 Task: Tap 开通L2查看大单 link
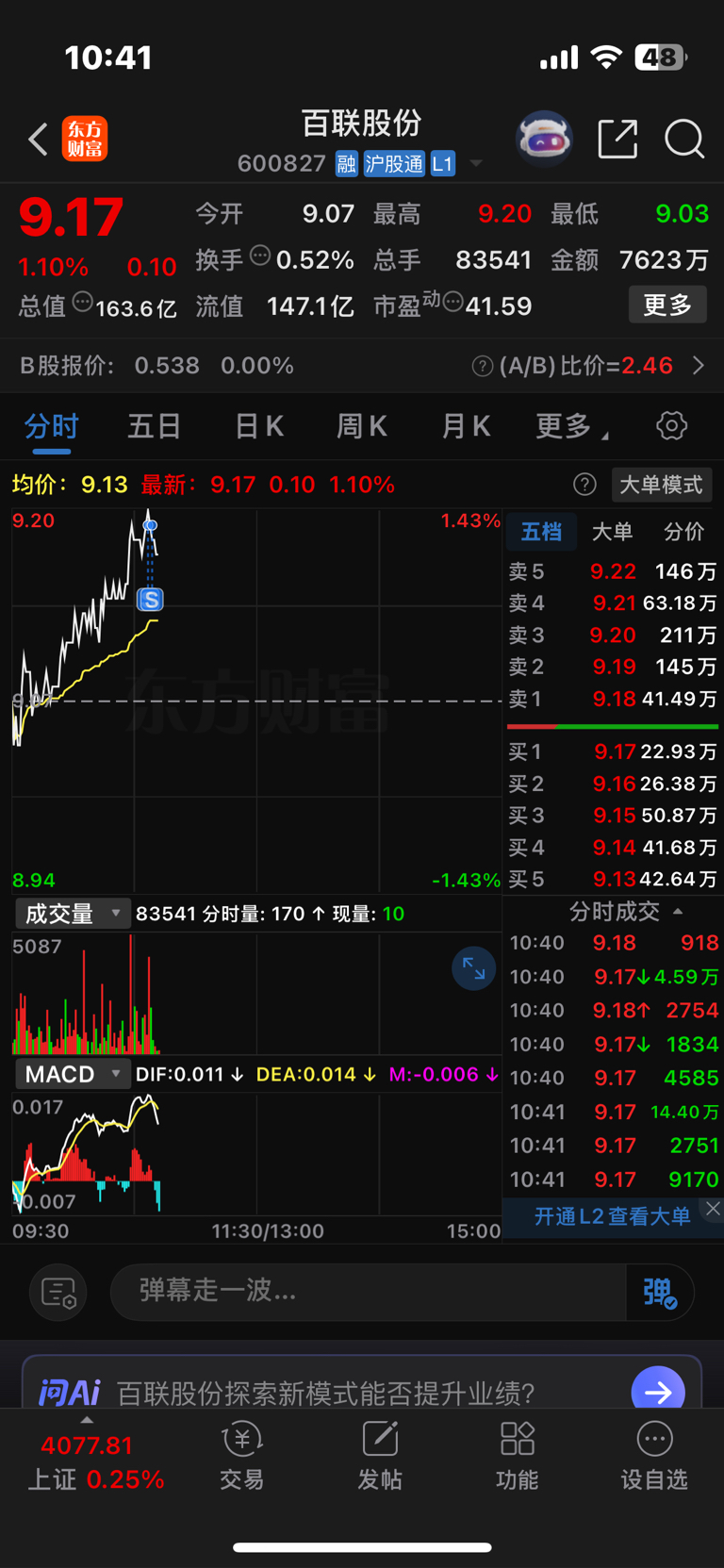612,1216
